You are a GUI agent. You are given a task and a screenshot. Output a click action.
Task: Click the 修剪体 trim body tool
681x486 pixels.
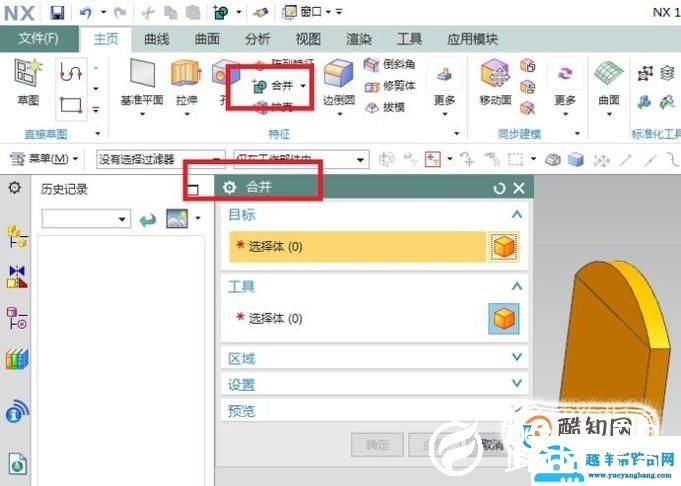[390, 86]
